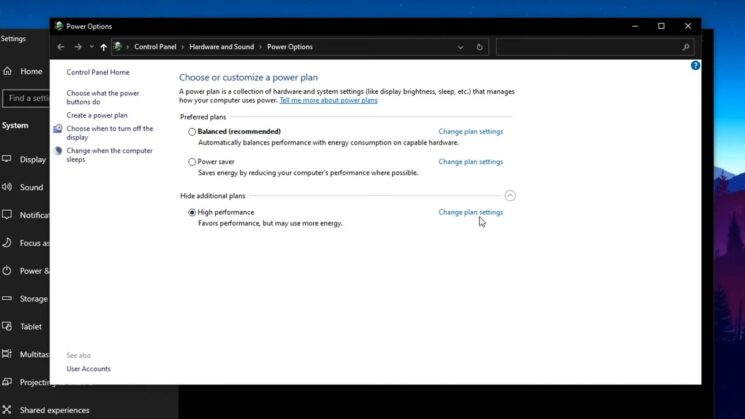Open Power & sleep in Settings sidebar

coord(25,271)
